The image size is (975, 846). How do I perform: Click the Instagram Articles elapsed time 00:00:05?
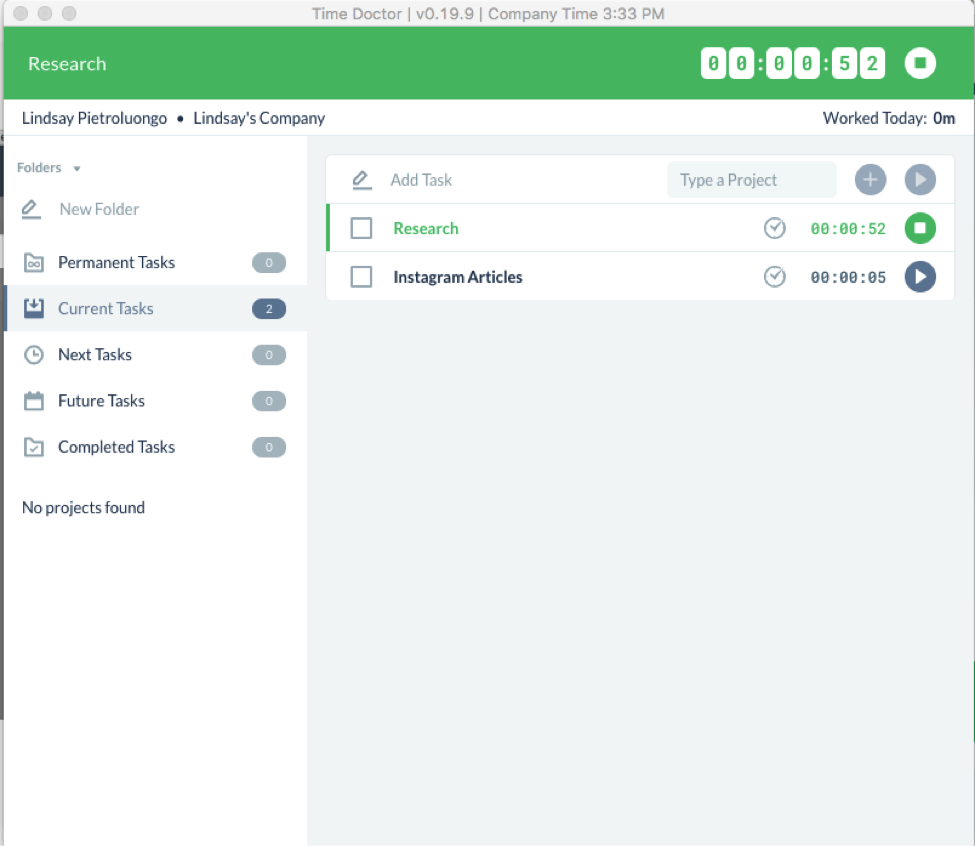tap(848, 277)
